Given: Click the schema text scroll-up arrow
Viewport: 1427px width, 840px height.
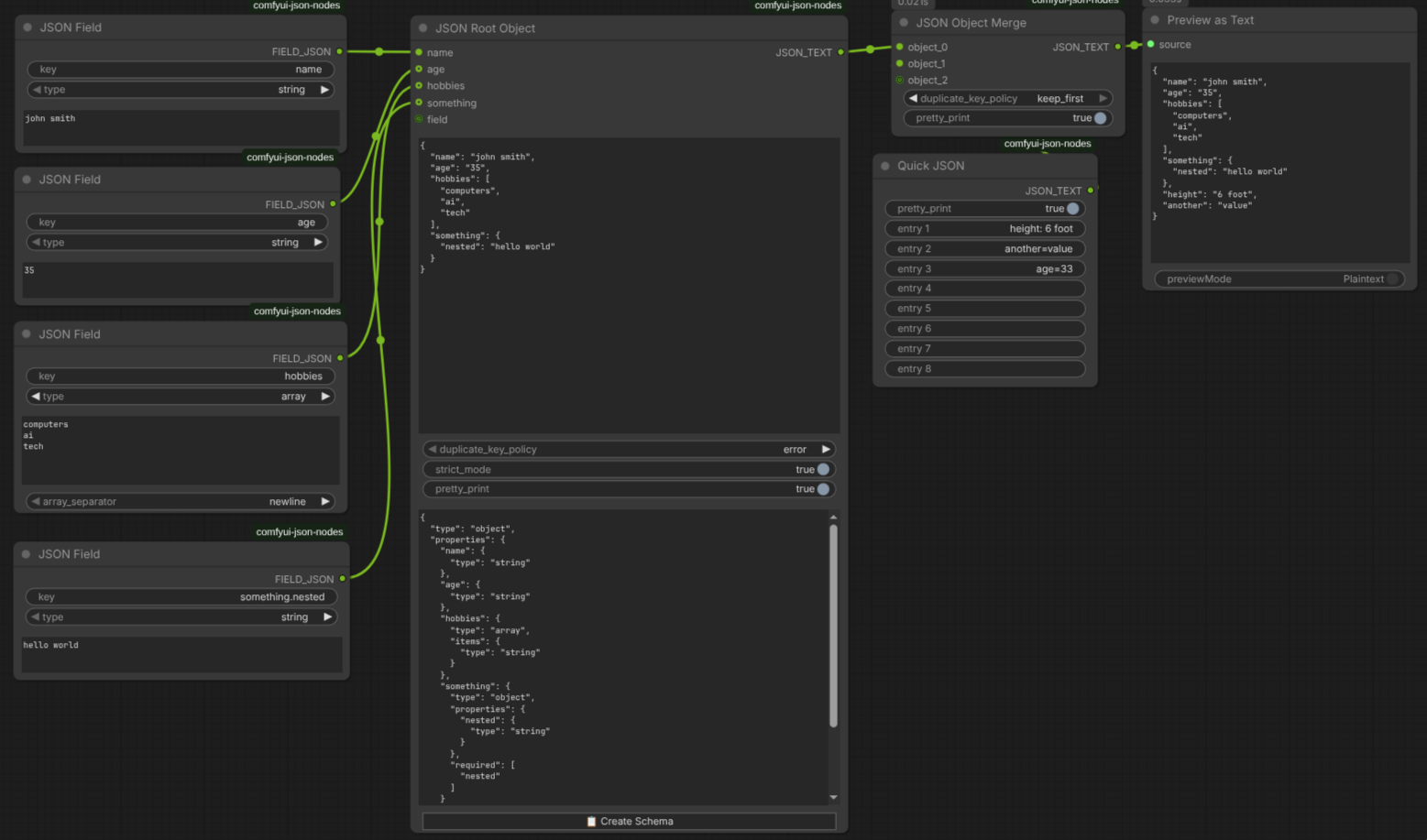Looking at the screenshot, I should click(833, 518).
